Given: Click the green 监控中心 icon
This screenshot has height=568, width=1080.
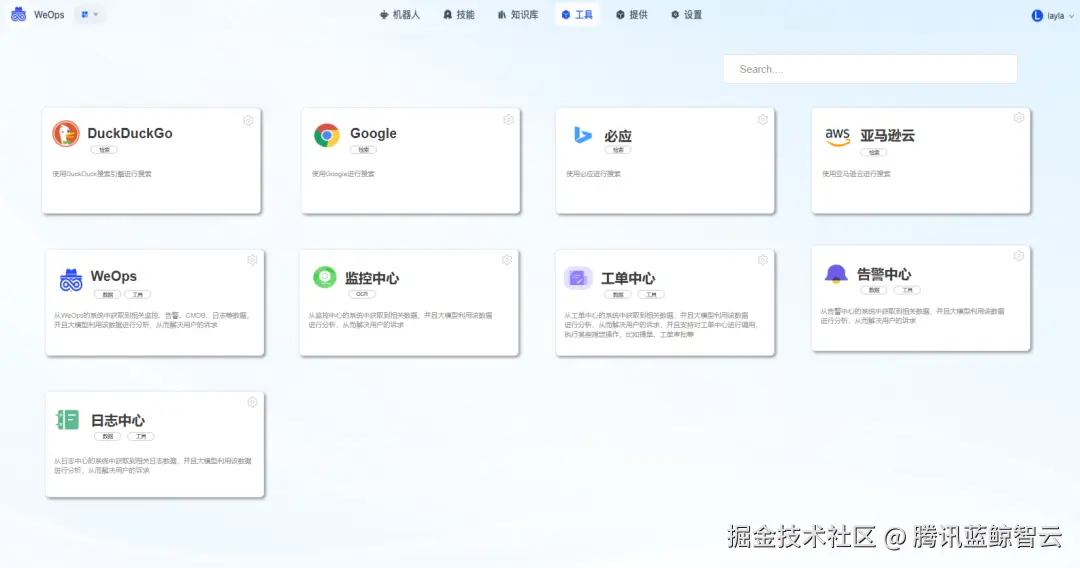Looking at the screenshot, I should pos(324,277).
